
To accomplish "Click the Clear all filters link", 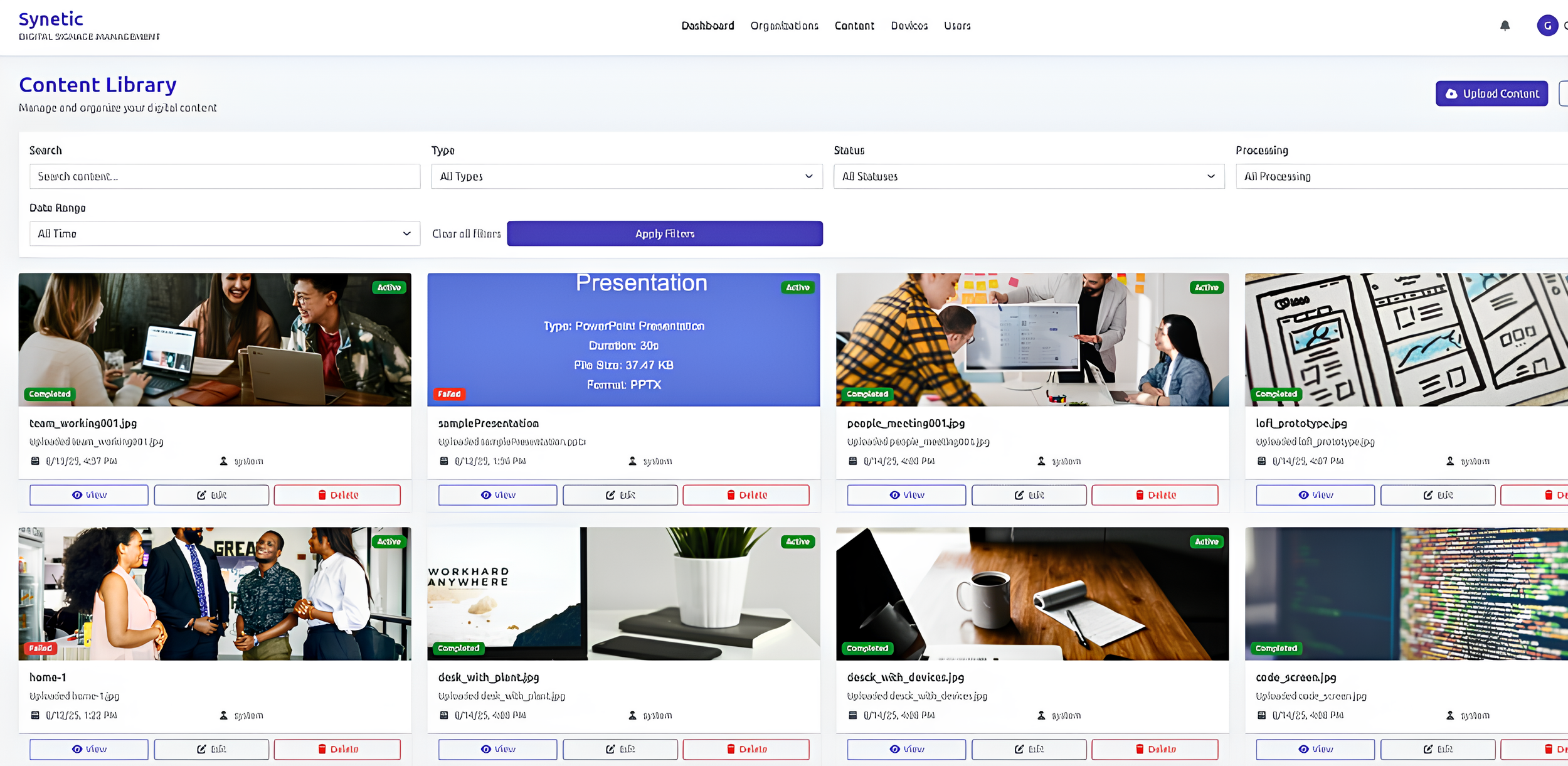I will 466,233.
